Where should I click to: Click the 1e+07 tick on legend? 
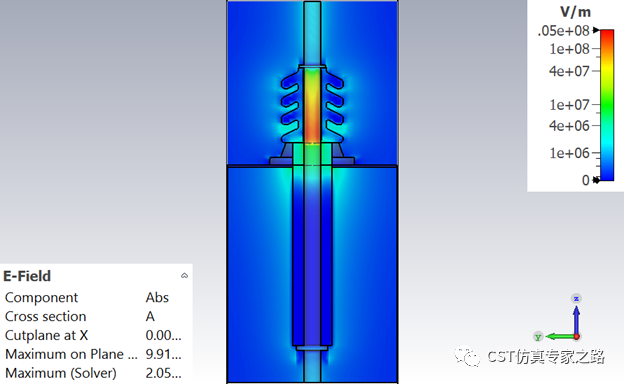click(569, 105)
